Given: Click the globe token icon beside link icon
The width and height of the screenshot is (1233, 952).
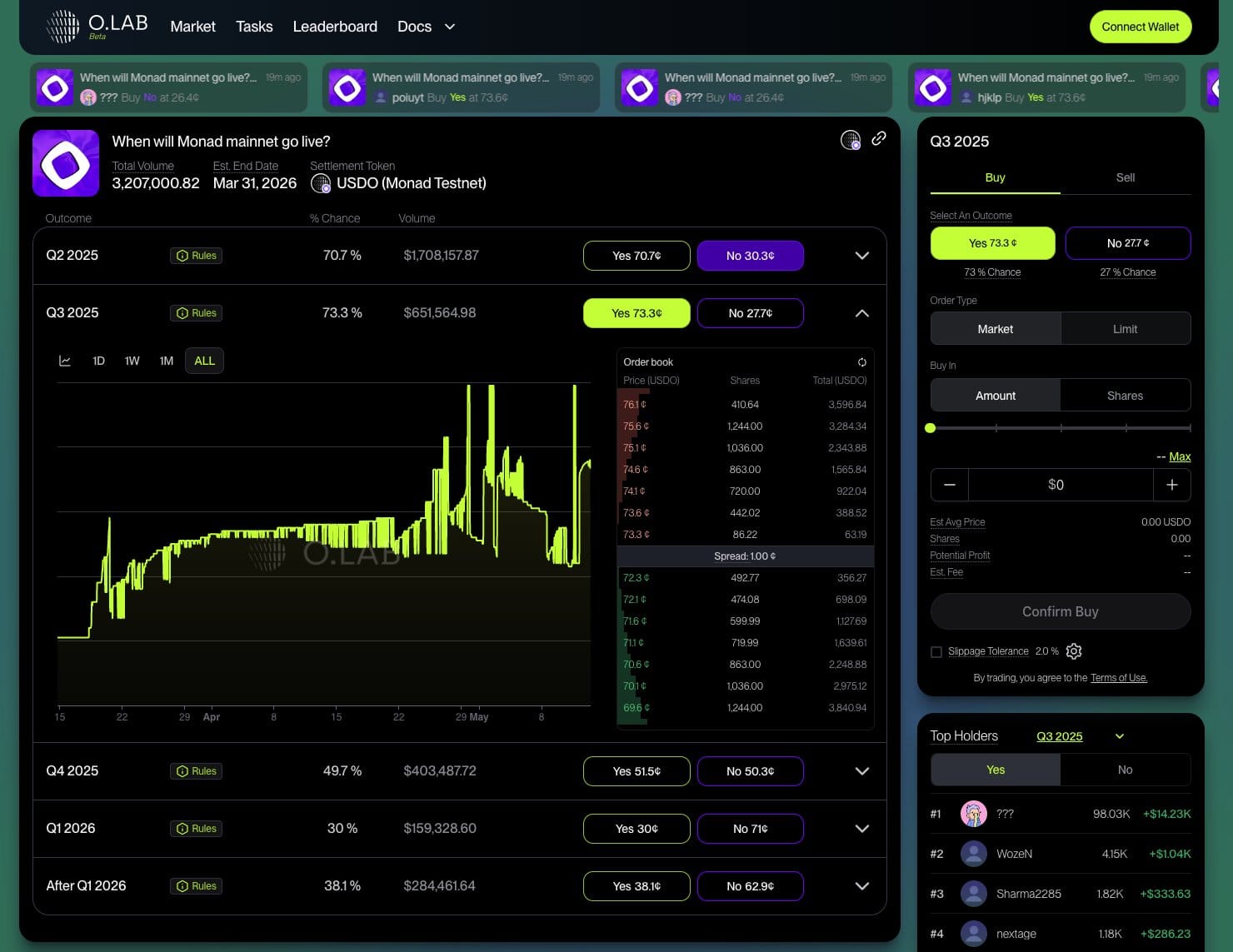Looking at the screenshot, I should (x=850, y=140).
